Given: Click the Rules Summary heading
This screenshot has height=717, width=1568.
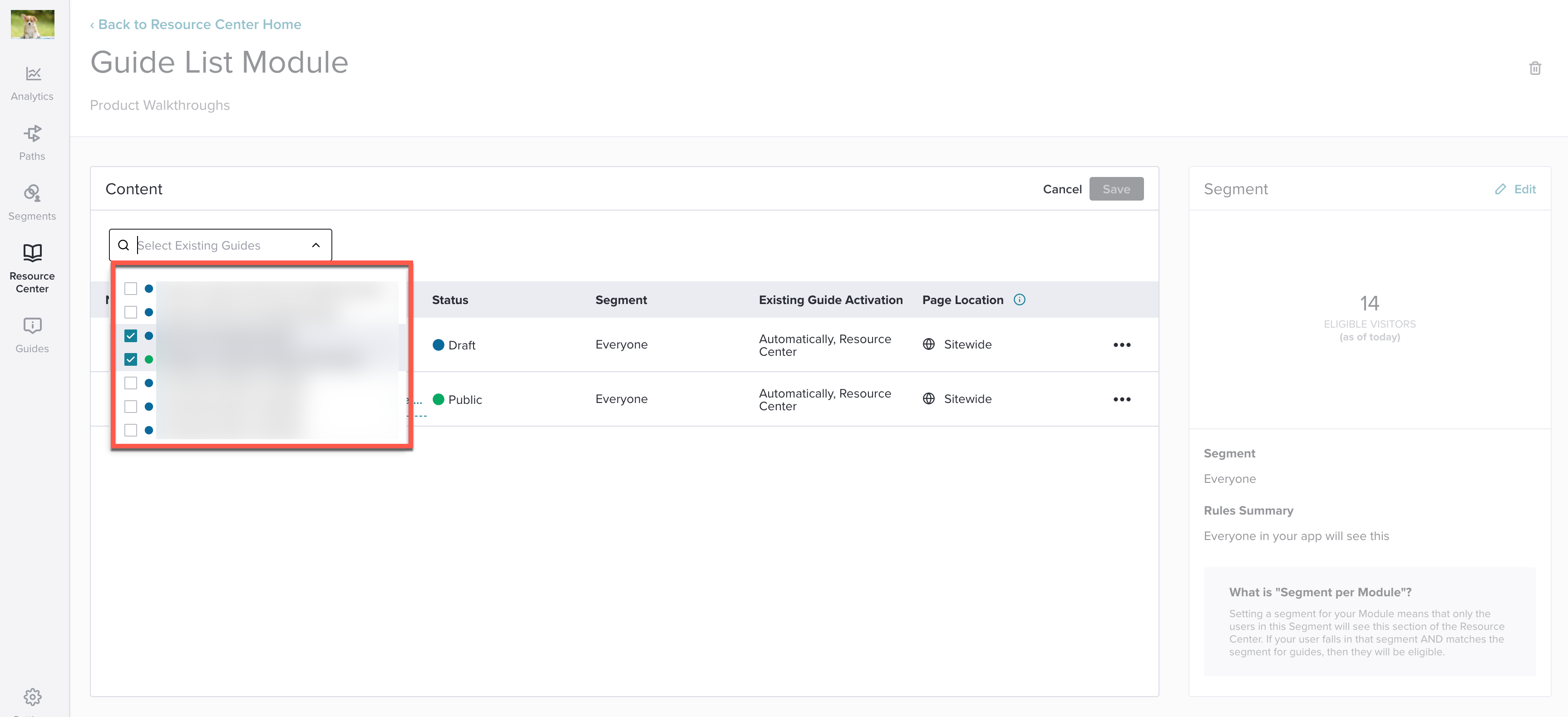Looking at the screenshot, I should click(1248, 511).
